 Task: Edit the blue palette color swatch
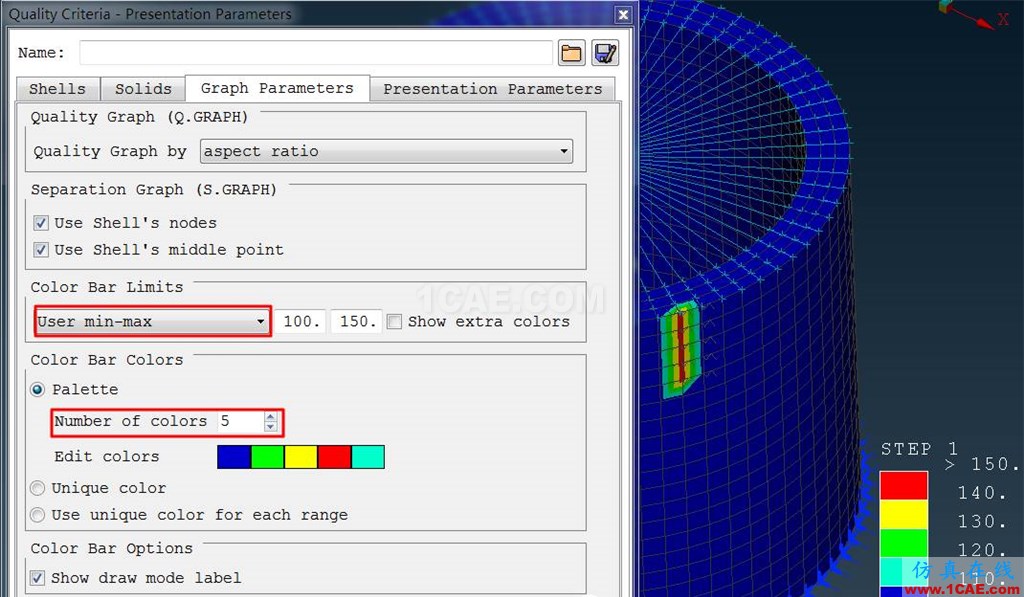[x=234, y=457]
